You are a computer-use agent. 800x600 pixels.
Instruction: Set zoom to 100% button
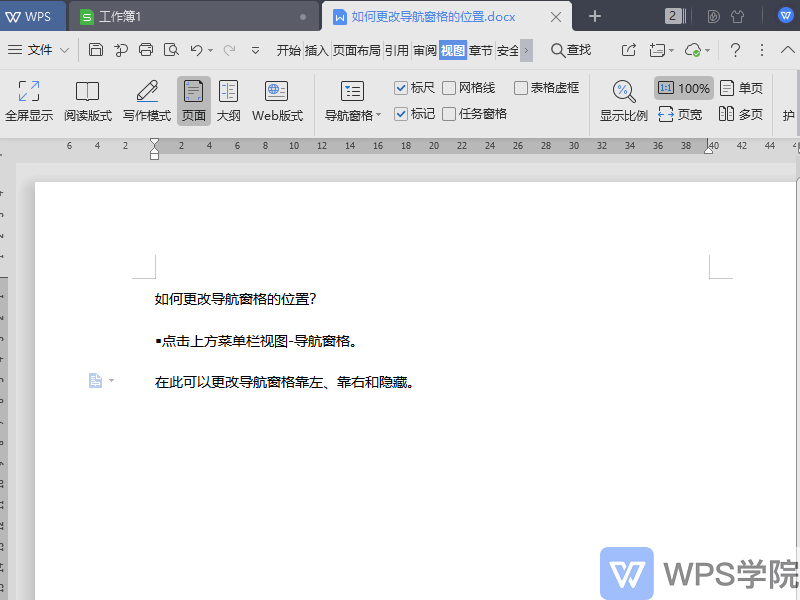pos(684,88)
